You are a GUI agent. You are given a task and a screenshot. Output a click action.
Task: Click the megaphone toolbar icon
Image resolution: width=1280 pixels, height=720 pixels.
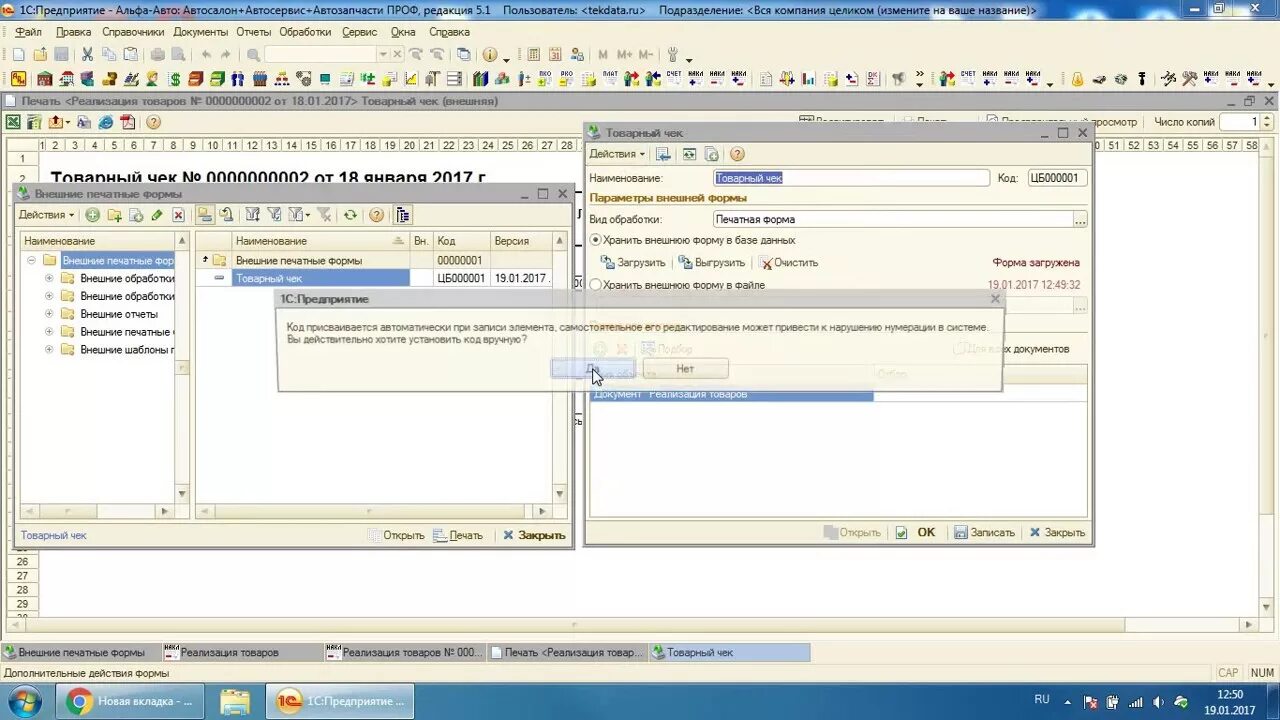(x=898, y=79)
